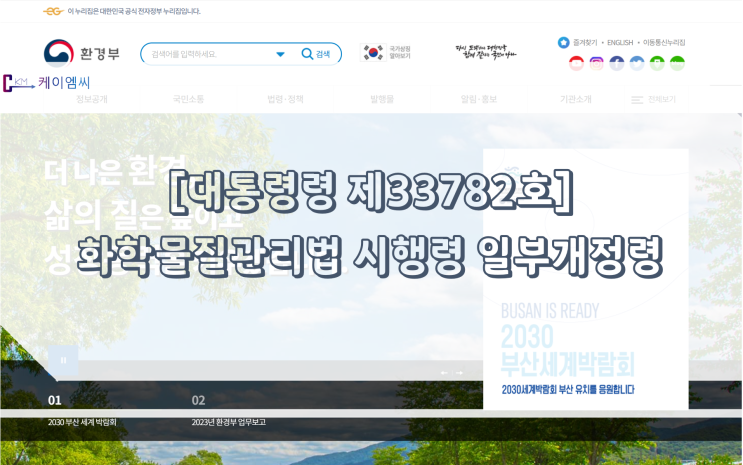The width and height of the screenshot is (743, 465).
Task: Open the Naver Blog green icon
Action: point(677,63)
